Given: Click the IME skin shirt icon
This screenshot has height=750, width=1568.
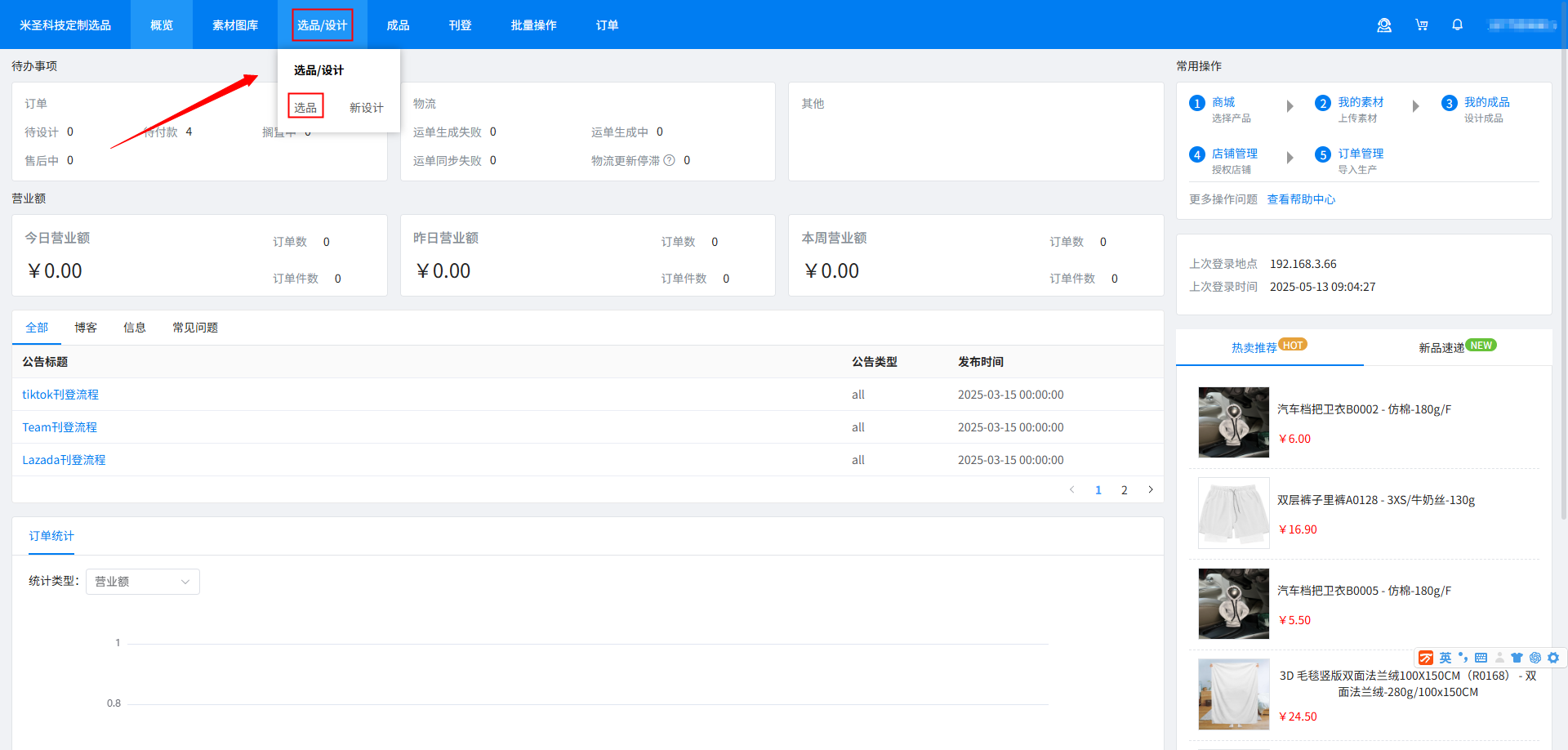Looking at the screenshot, I should (1517, 658).
